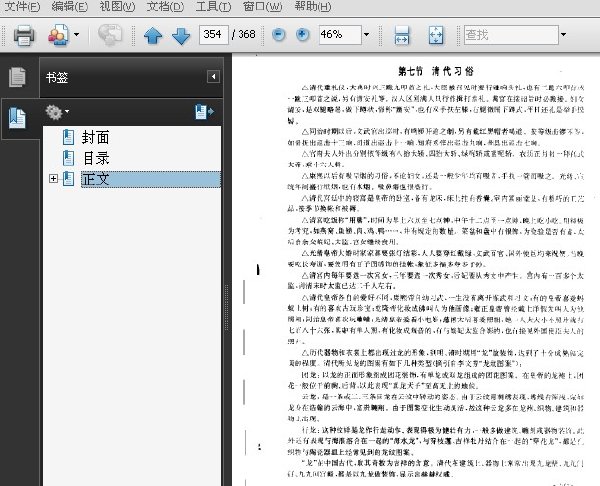The image size is (600, 486).
Task: Click the 目录 bookmark page icon
Action: [x=68, y=158]
